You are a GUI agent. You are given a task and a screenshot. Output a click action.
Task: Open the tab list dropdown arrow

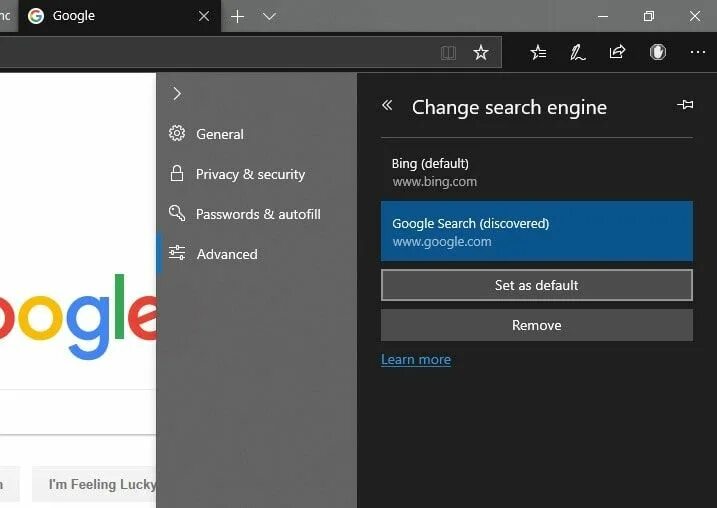coord(269,17)
